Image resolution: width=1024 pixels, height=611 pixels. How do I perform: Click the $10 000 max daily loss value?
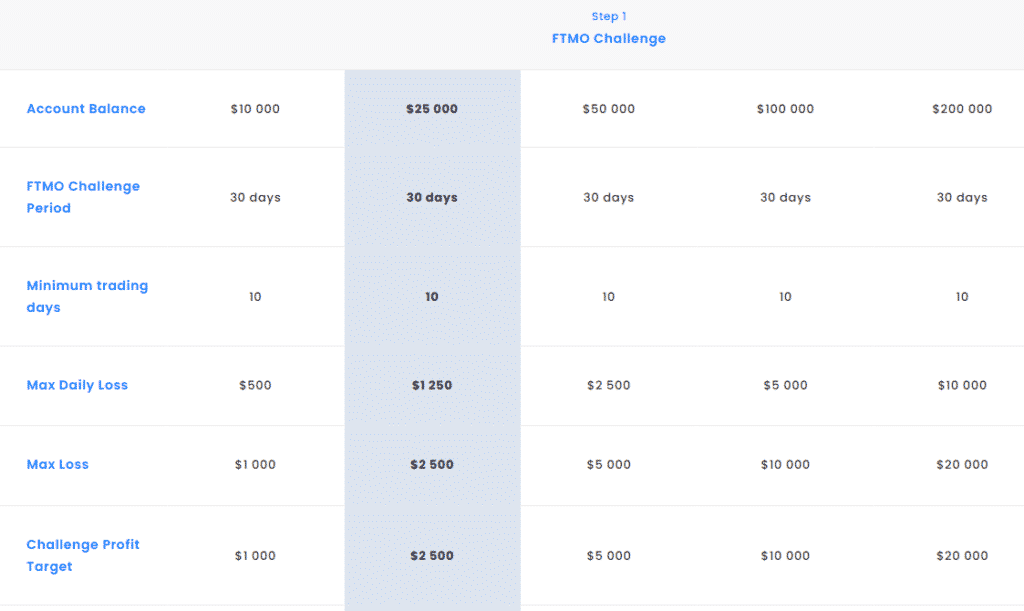point(962,385)
